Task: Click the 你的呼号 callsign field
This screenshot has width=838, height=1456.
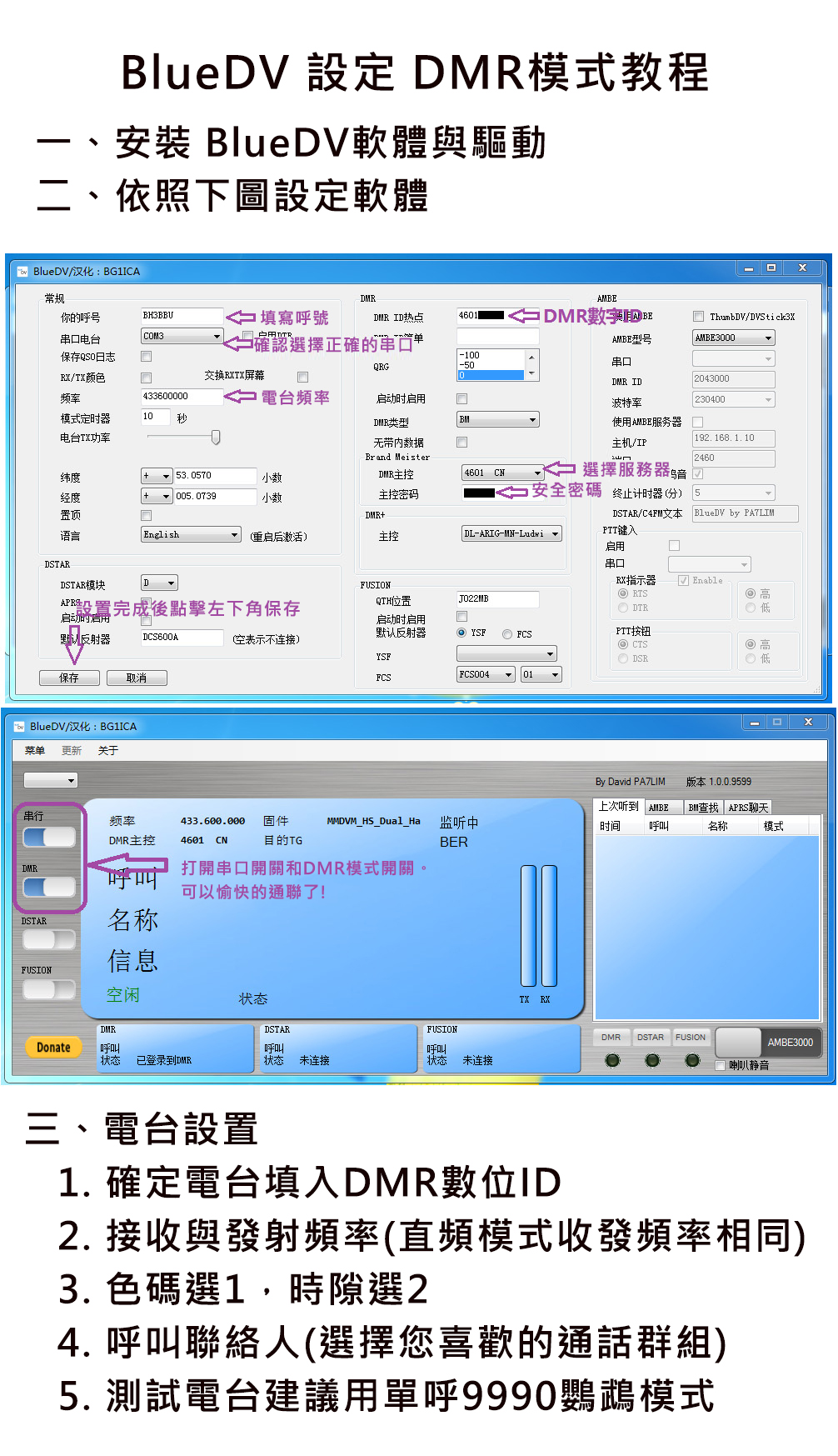Action: pyautogui.click(x=182, y=316)
